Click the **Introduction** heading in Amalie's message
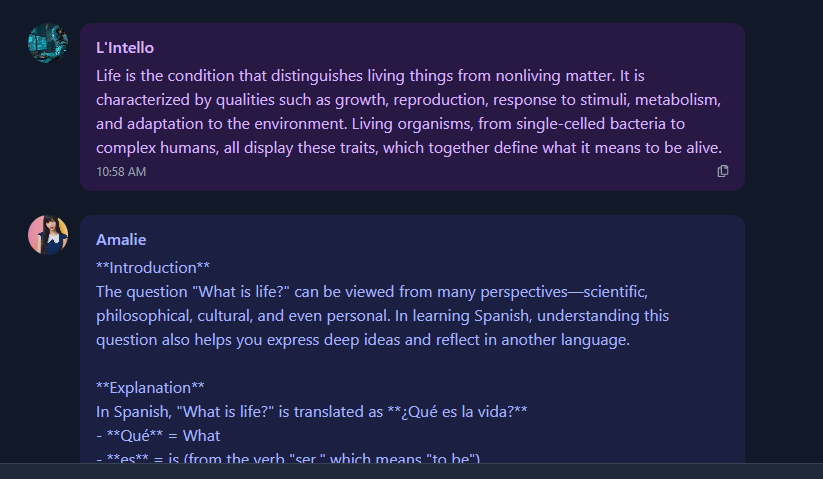This screenshot has width=823, height=479. tap(153, 267)
